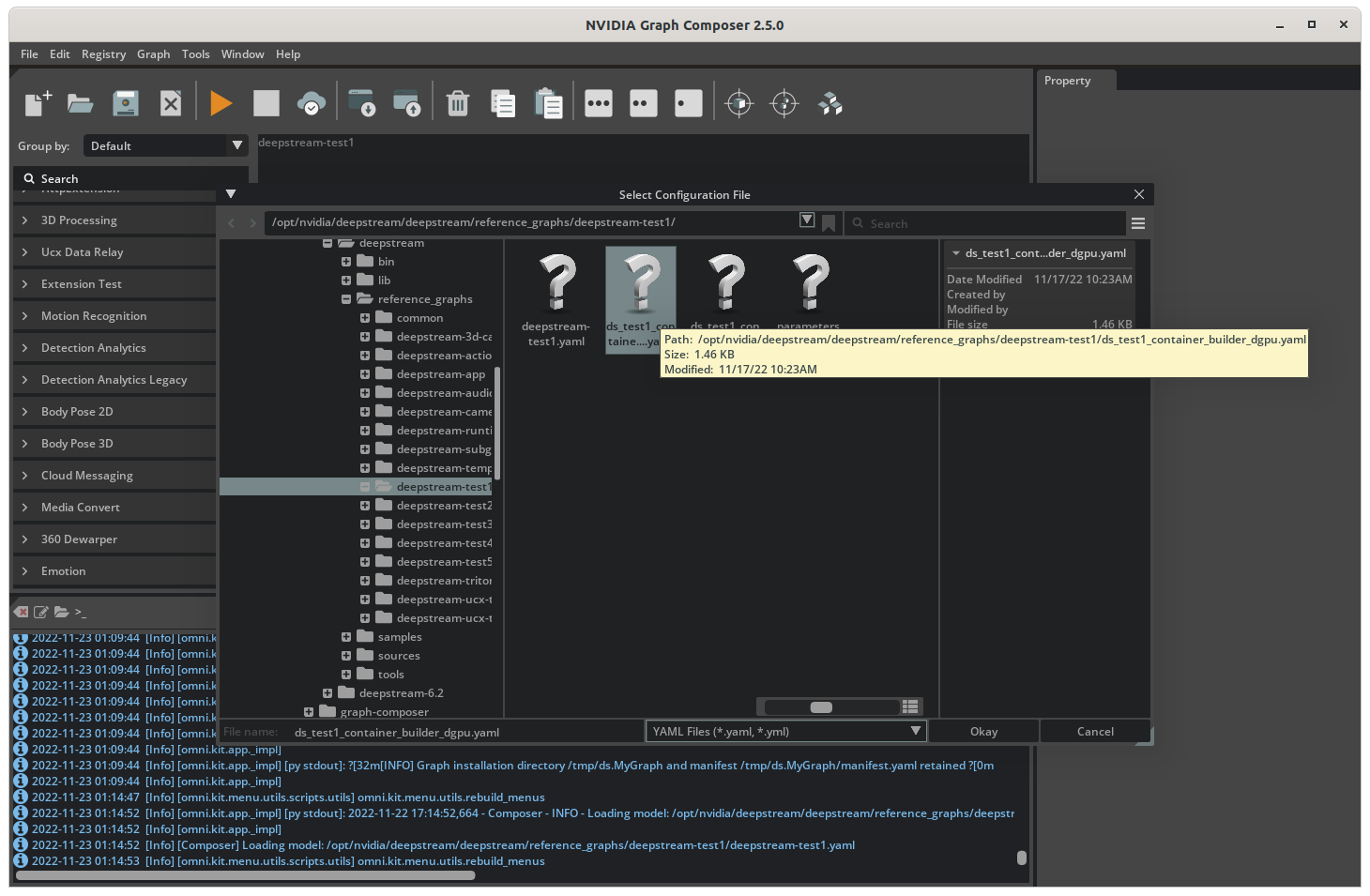Click the stacked cubes layout toolbar icon

pyautogui.click(x=830, y=103)
